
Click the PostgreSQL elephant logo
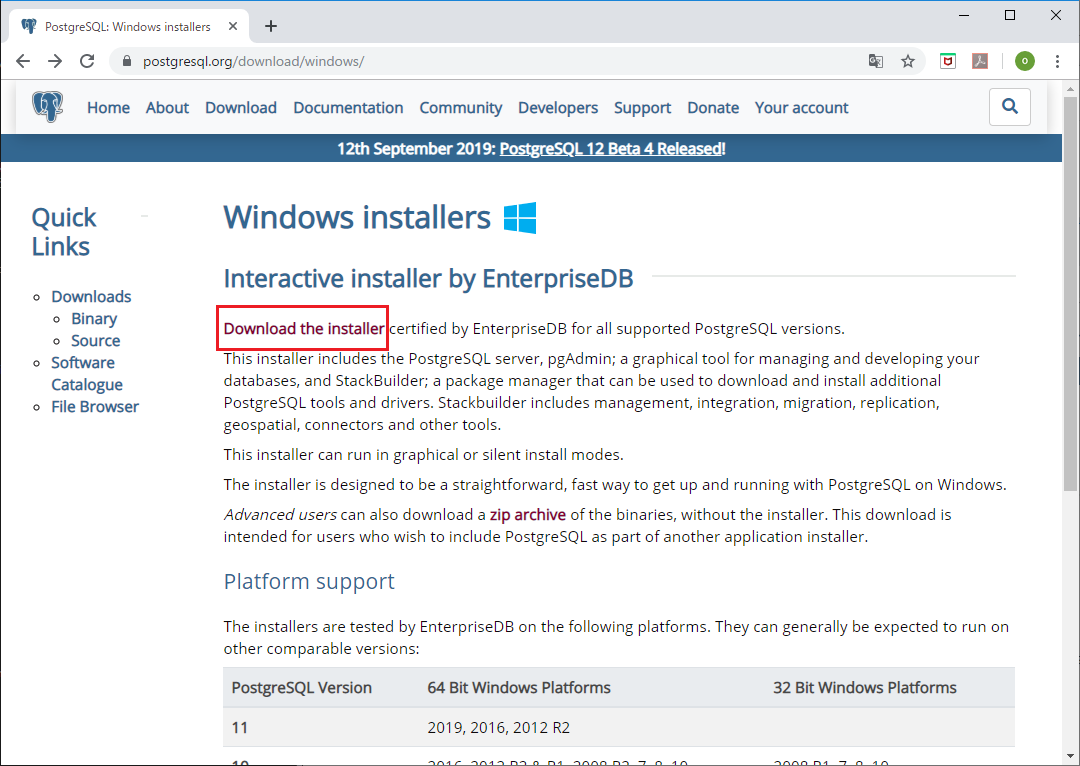tap(48, 107)
